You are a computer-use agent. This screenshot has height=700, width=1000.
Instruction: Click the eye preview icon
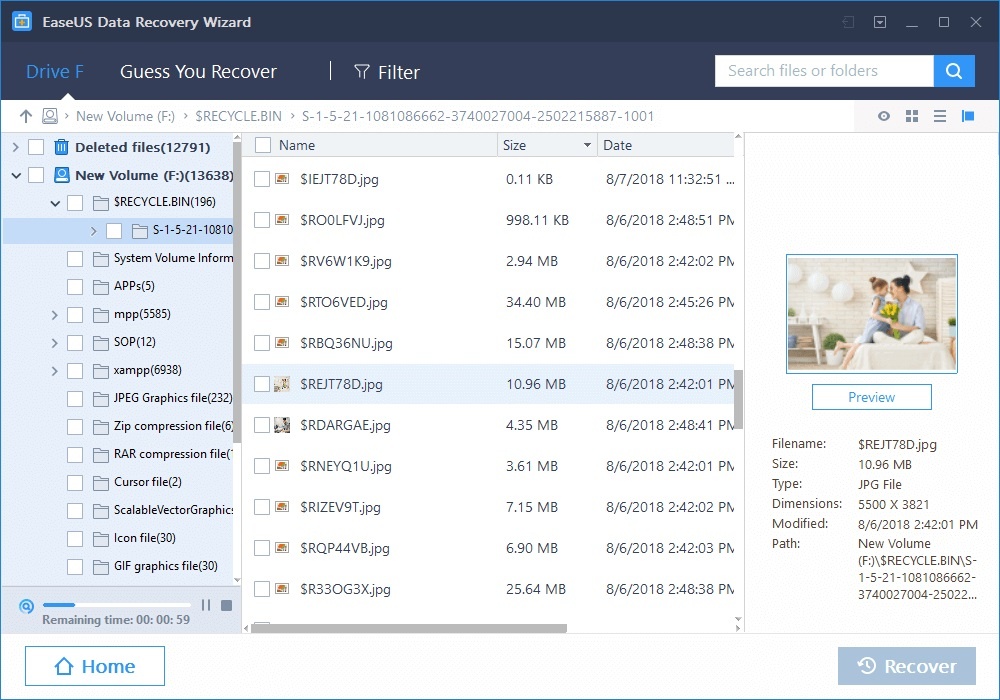pos(884,117)
